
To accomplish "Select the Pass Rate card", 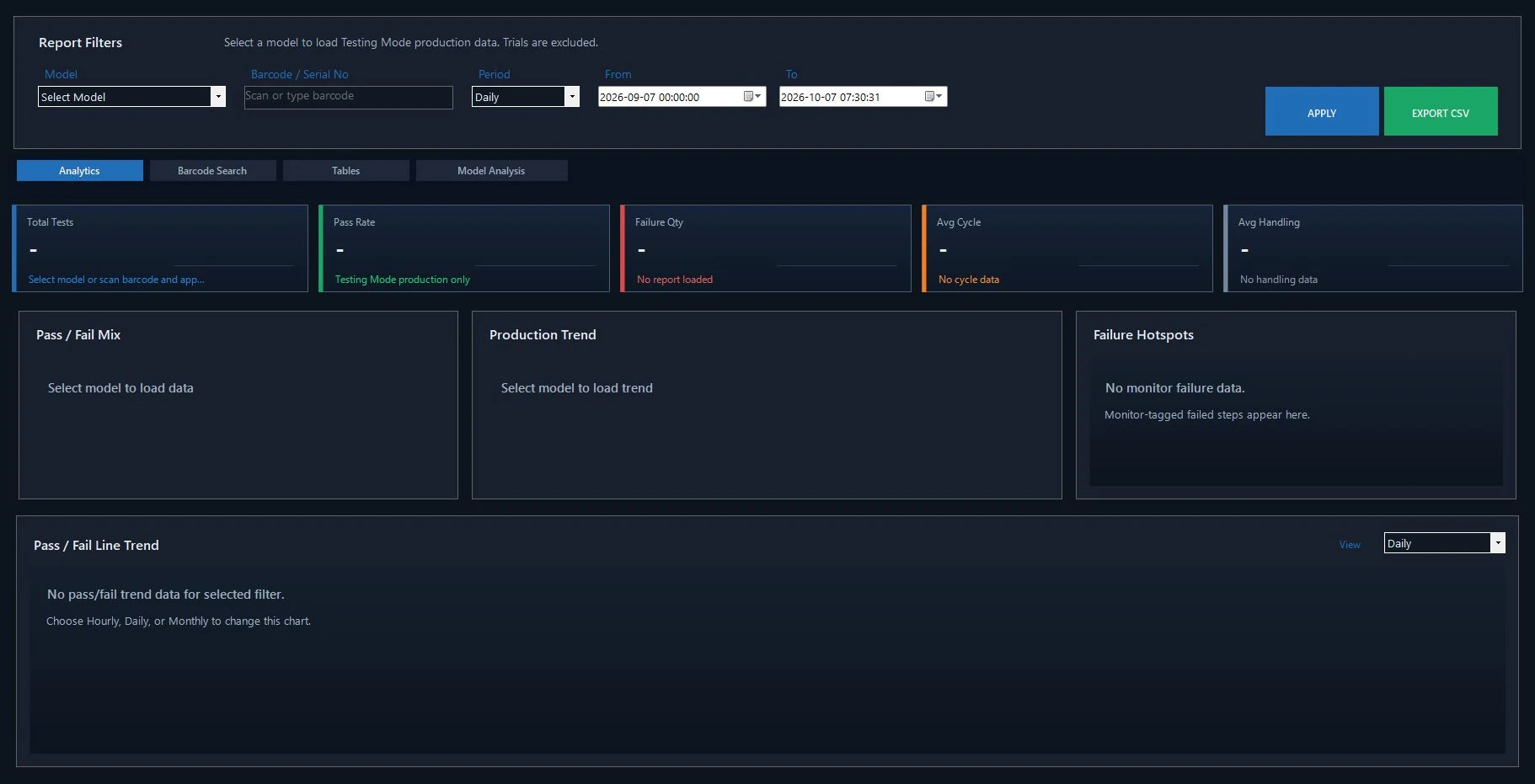I will coord(464,248).
